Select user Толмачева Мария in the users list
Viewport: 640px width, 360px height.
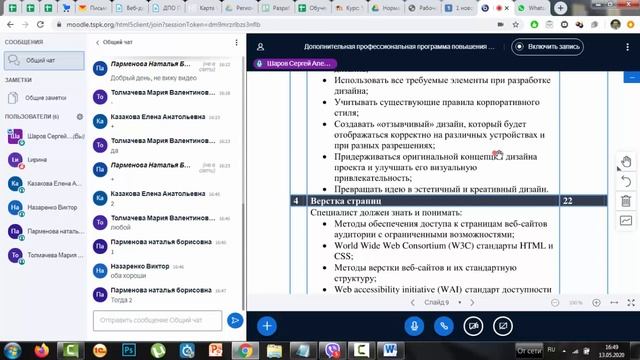pyautogui.click(x=45, y=255)
